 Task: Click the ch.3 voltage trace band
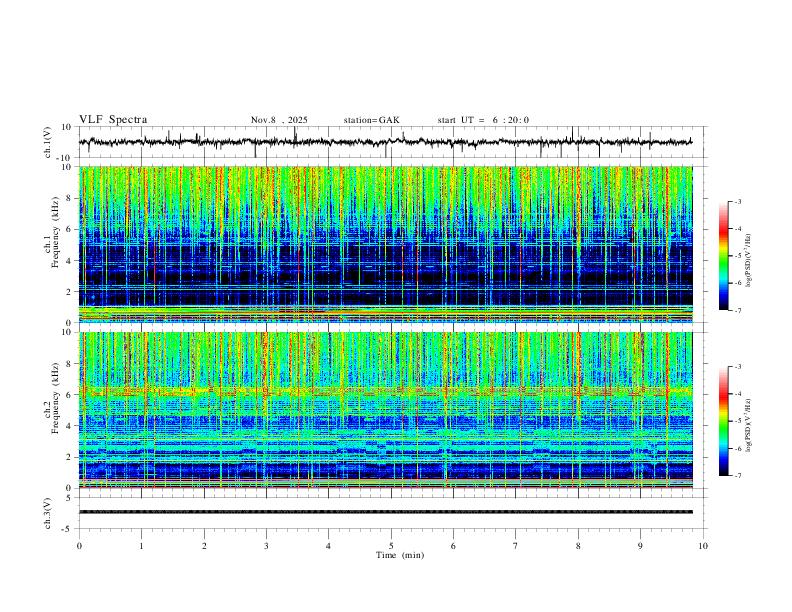click(x=385, y=512)
